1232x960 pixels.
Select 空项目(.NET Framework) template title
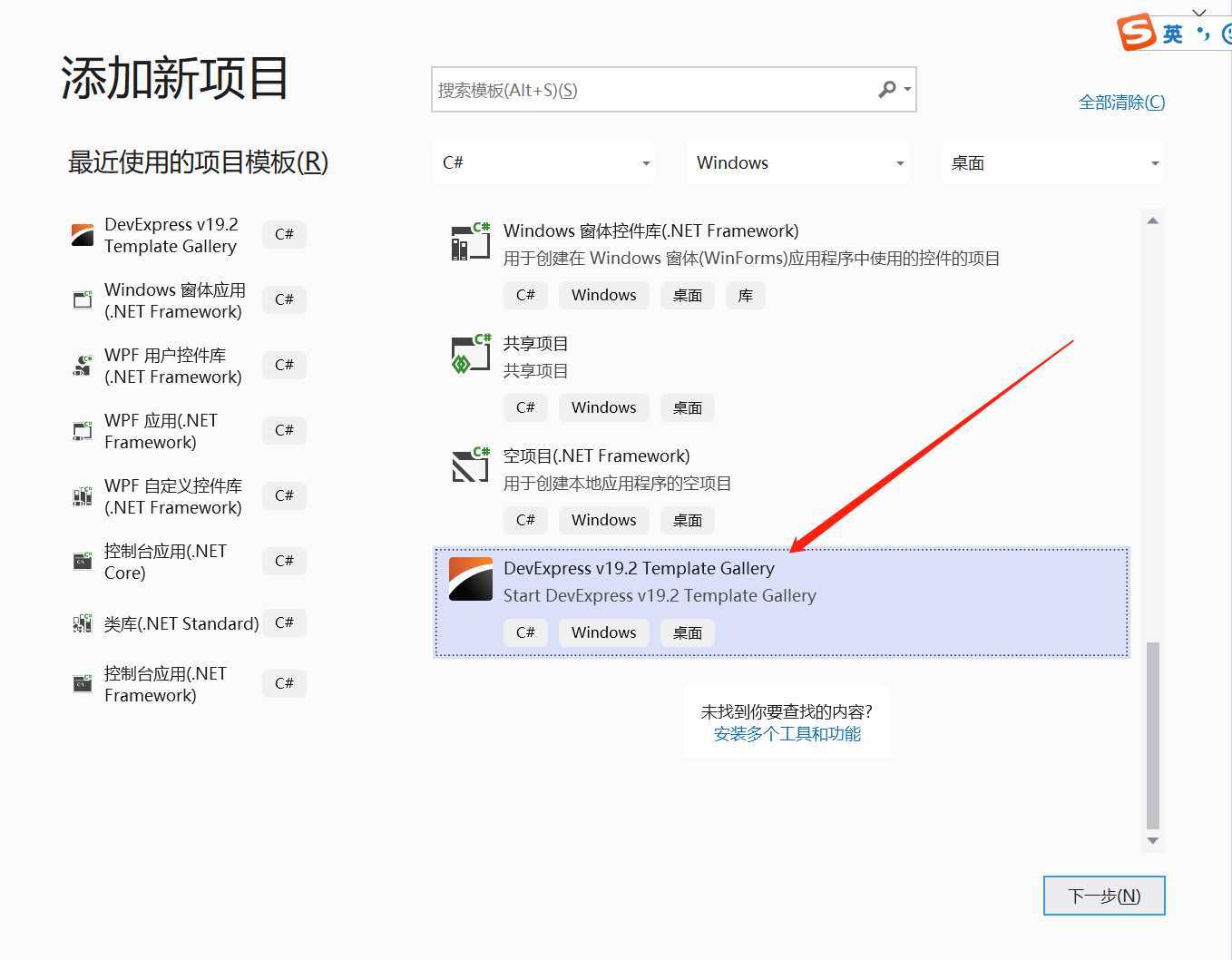click(x=597, y=456)
